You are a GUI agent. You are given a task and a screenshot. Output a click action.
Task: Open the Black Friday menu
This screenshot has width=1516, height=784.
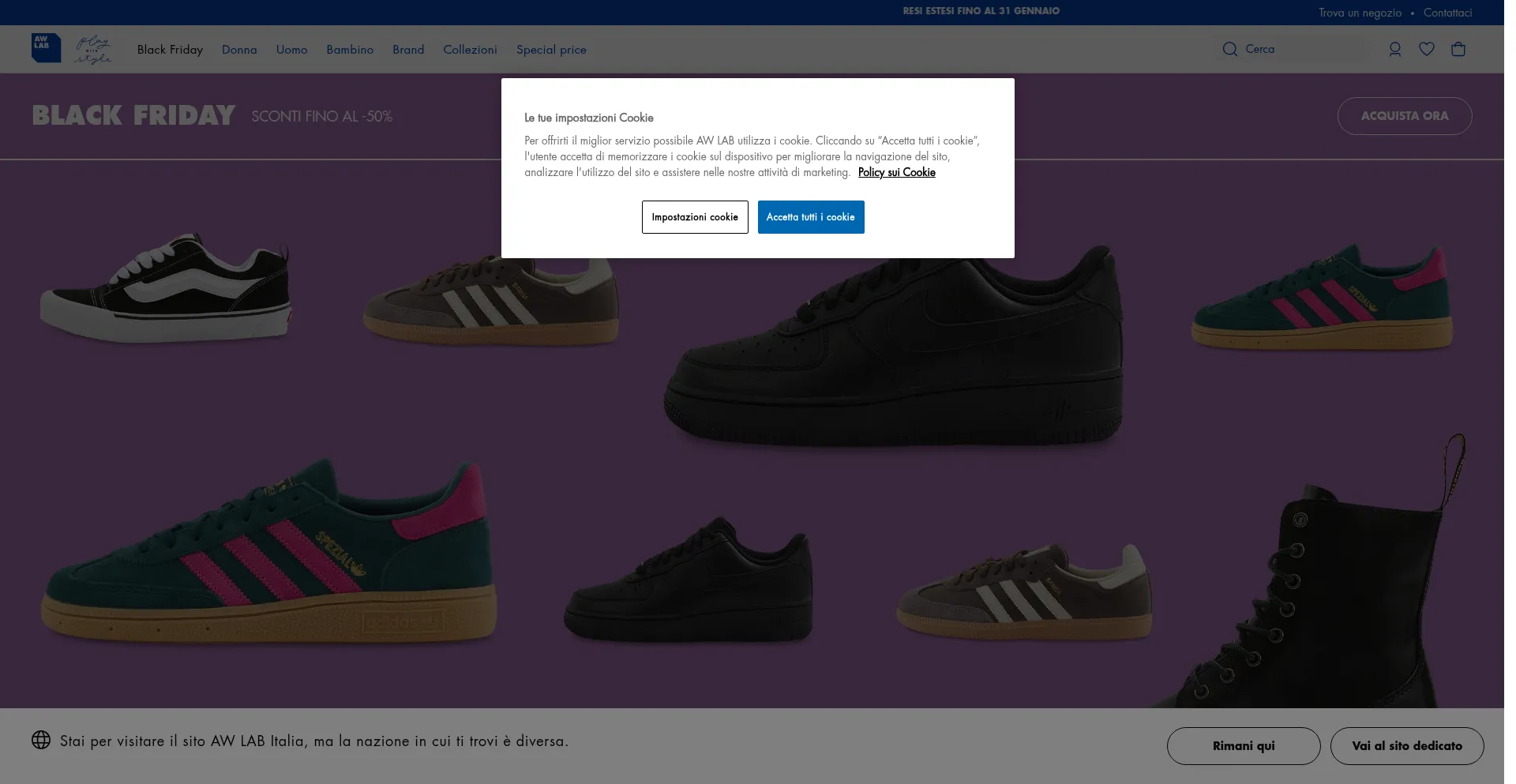[x=170, y=50]
